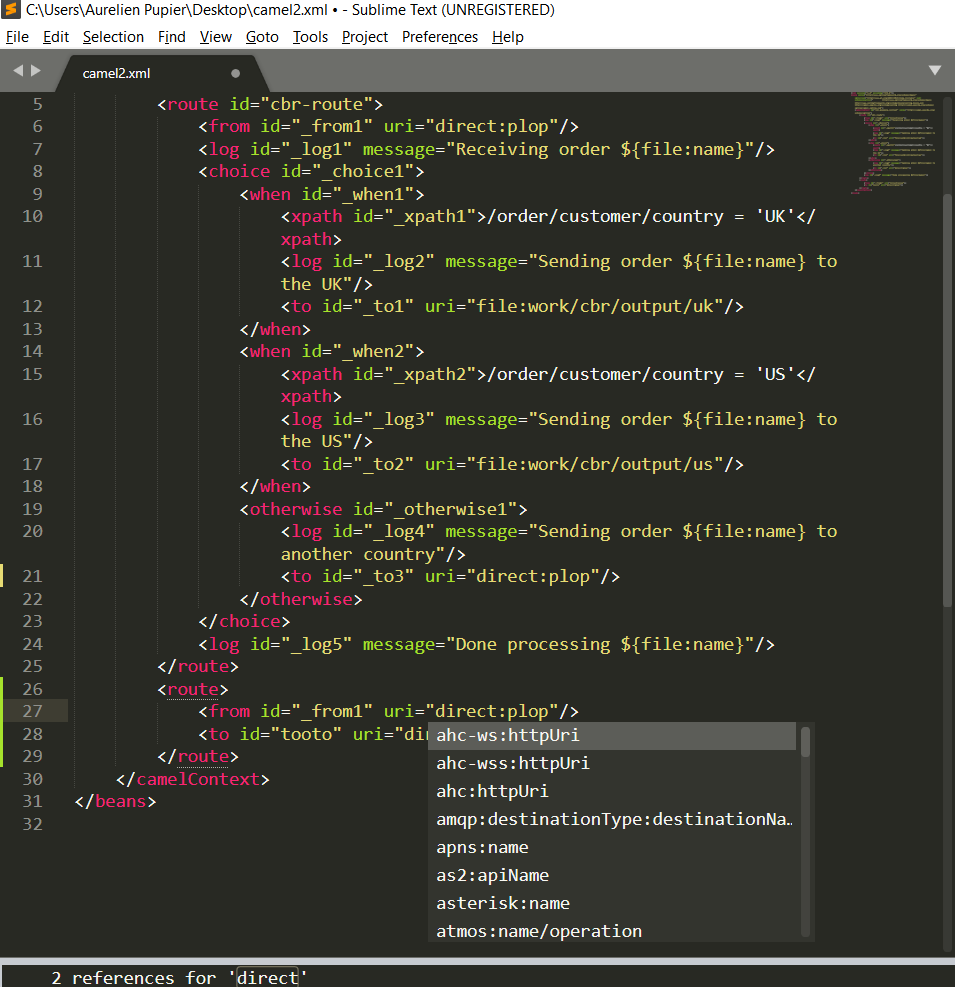Open the File menu
The width and height of the screenshot is (955, 987).
tap(17, 37)
